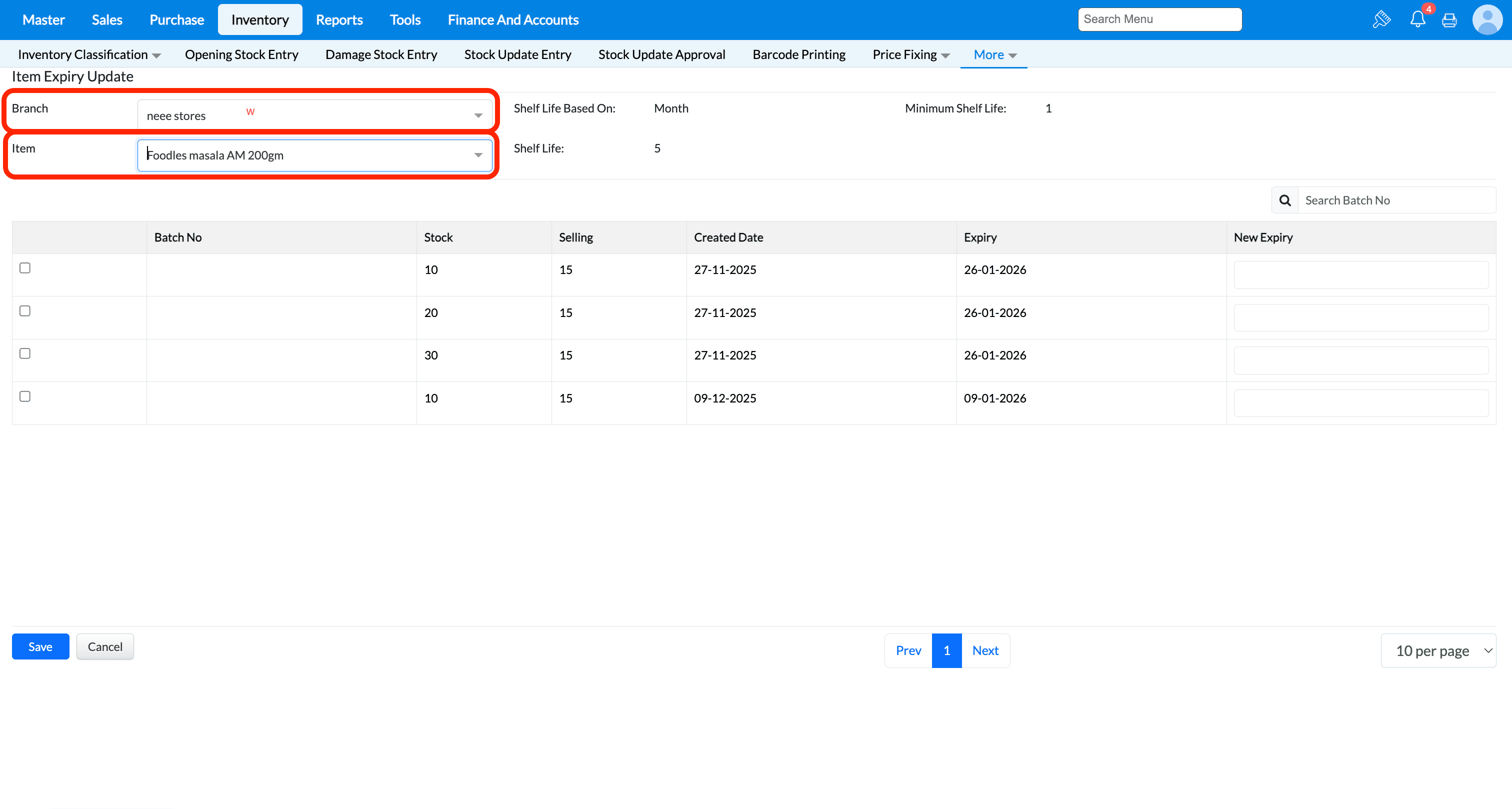Toggle checkbox for stock 30 row
This screenshot has width=1512, height=809.
pos(24,353)
